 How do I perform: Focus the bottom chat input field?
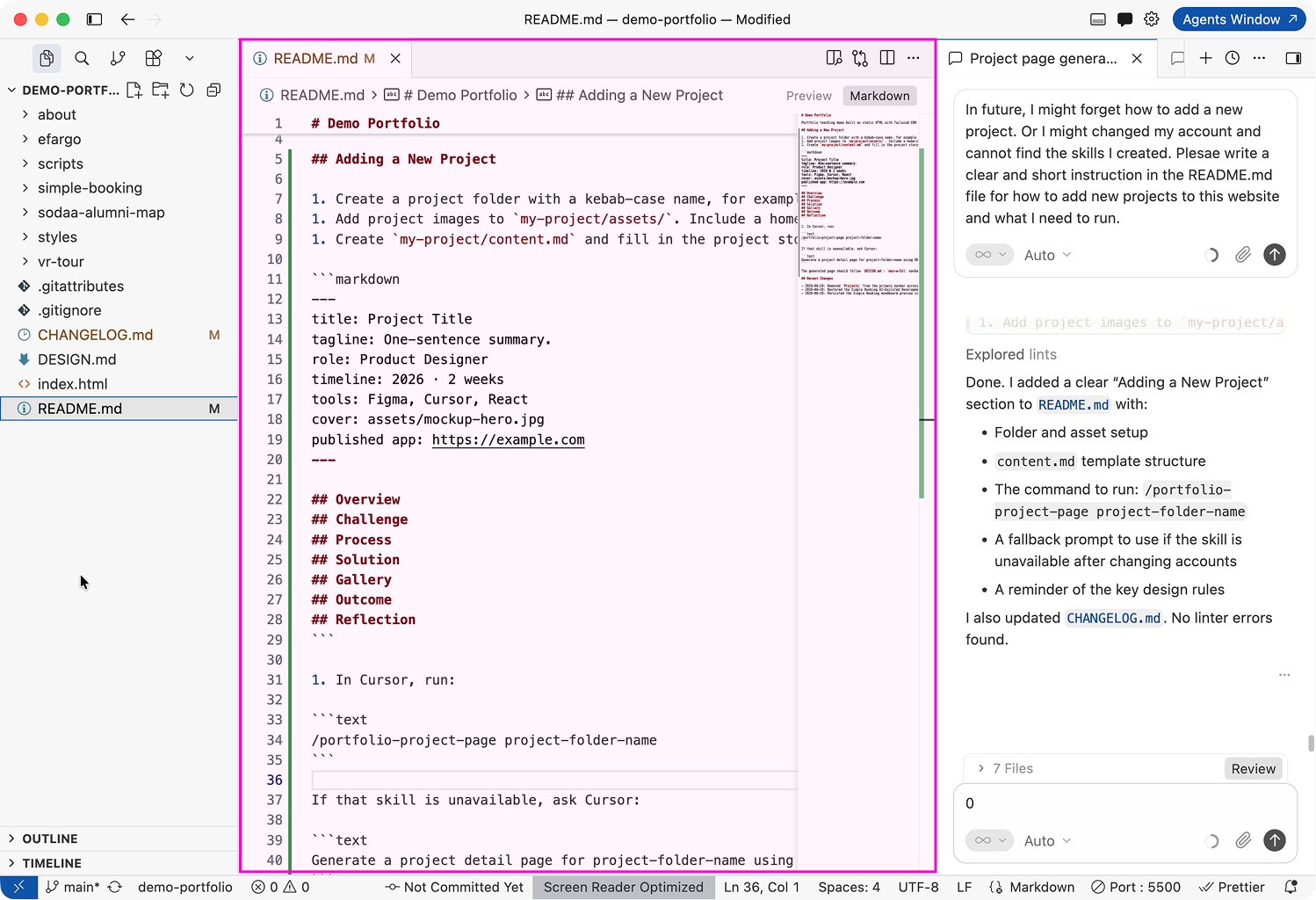point(1125,803)
